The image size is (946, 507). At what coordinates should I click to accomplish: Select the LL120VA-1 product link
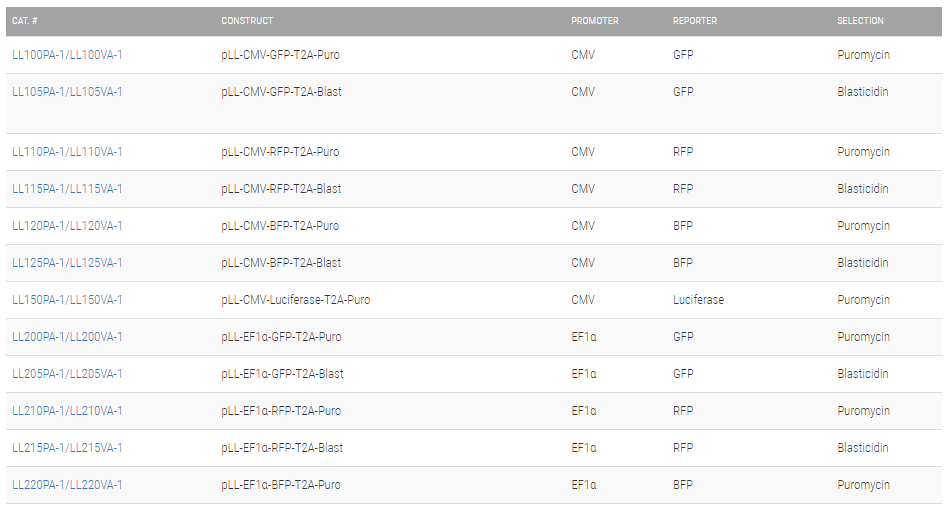(x=97, y=226)
